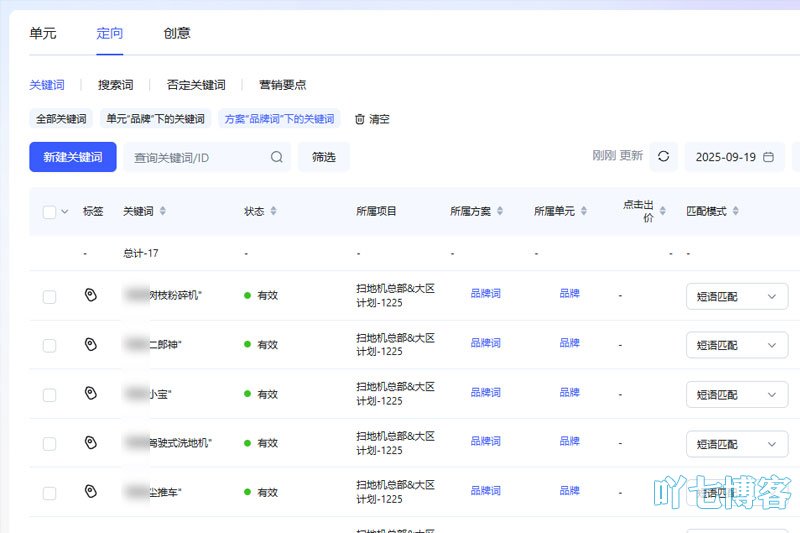Sort by 关键词 column
800x533 pixels.
[x=163, y=211]
